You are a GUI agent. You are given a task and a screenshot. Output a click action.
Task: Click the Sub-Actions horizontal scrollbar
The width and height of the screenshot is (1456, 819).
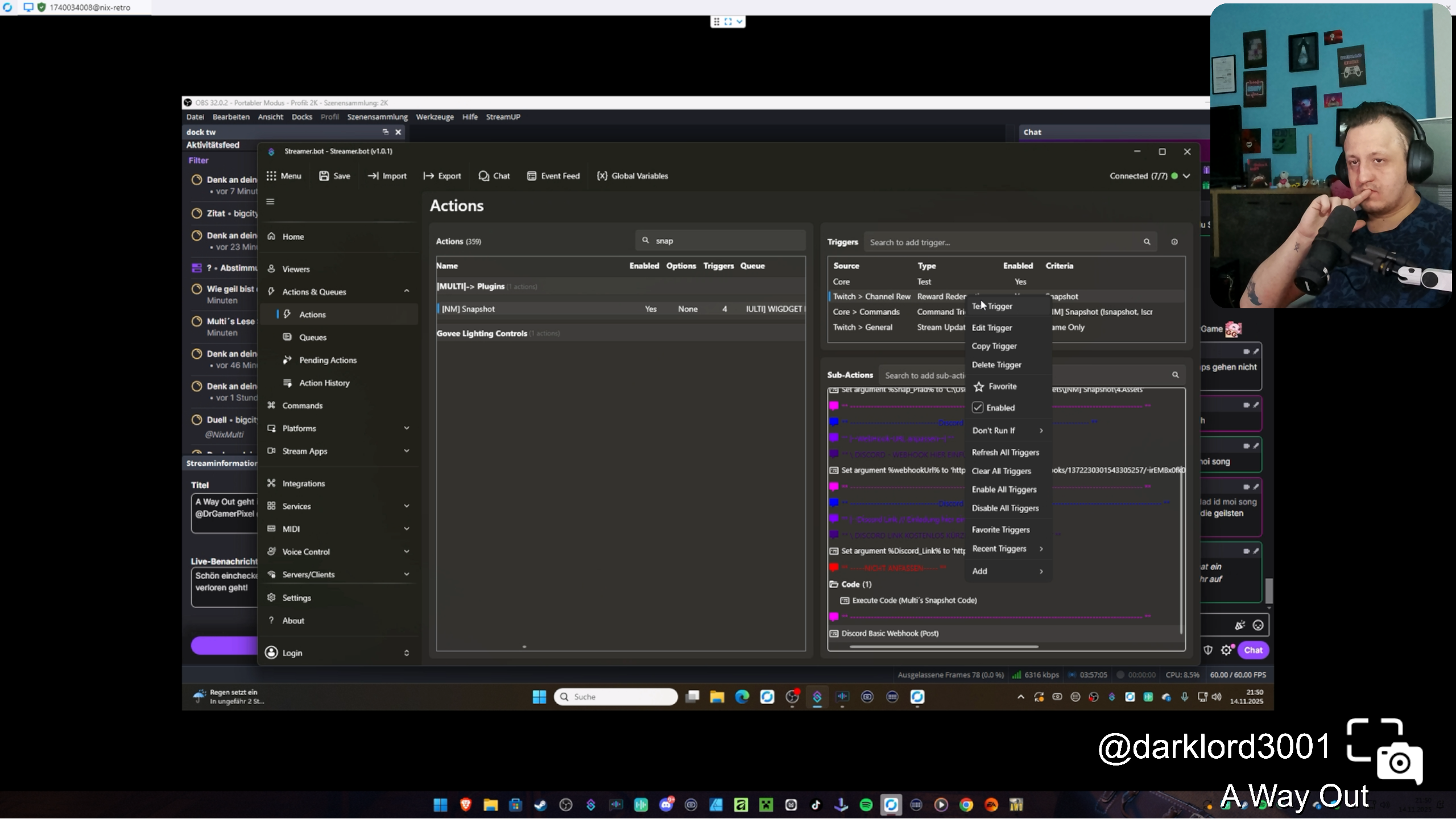[944, 647]
